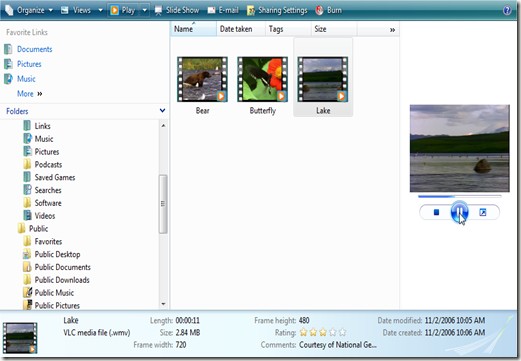Click the Frame height value 480
This screenshot has height=361, width=521.
tap(304, 320)
